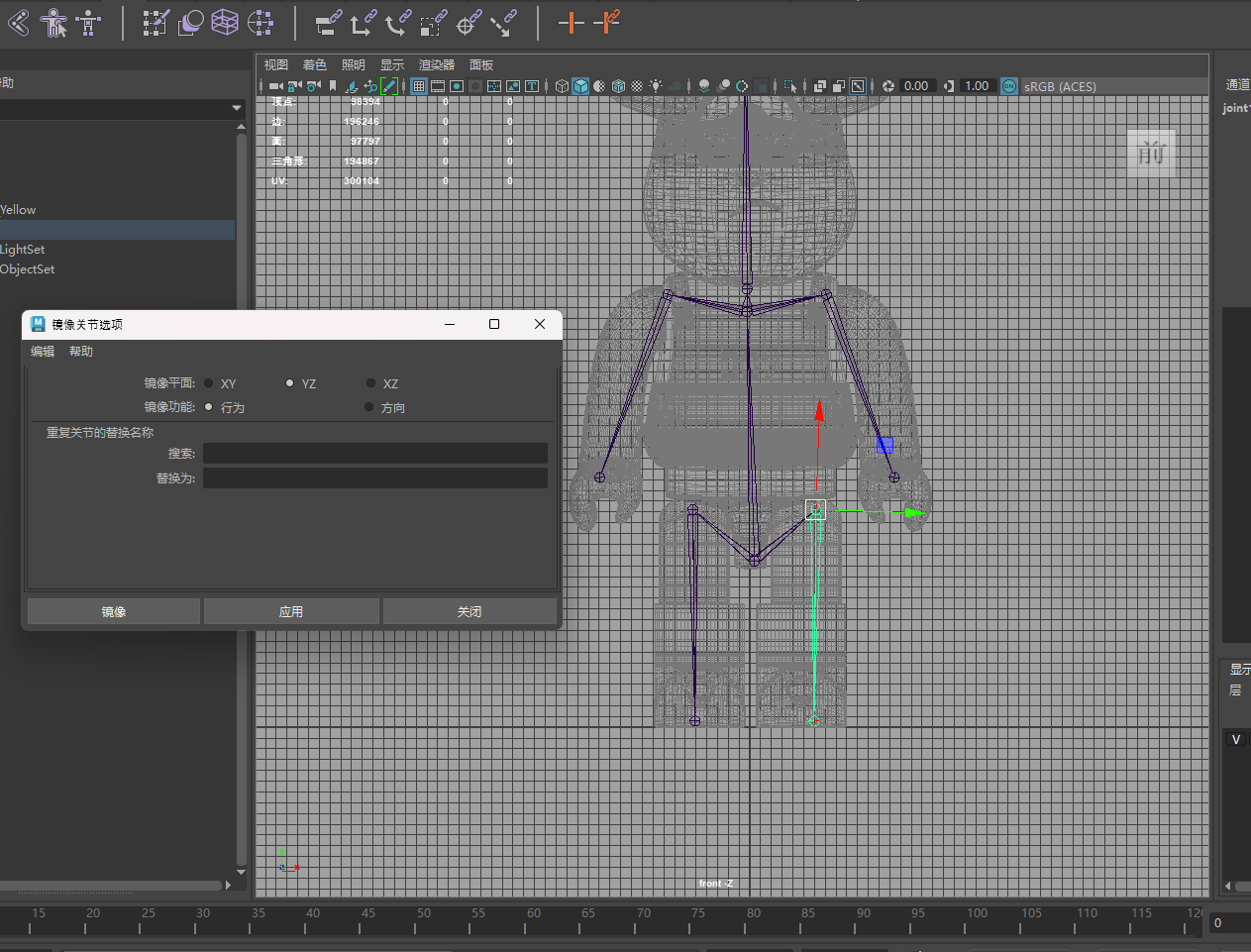Toggle Smooth Shade All blue cube
Screen dimensions: 1251x952
tap(580, 86)
